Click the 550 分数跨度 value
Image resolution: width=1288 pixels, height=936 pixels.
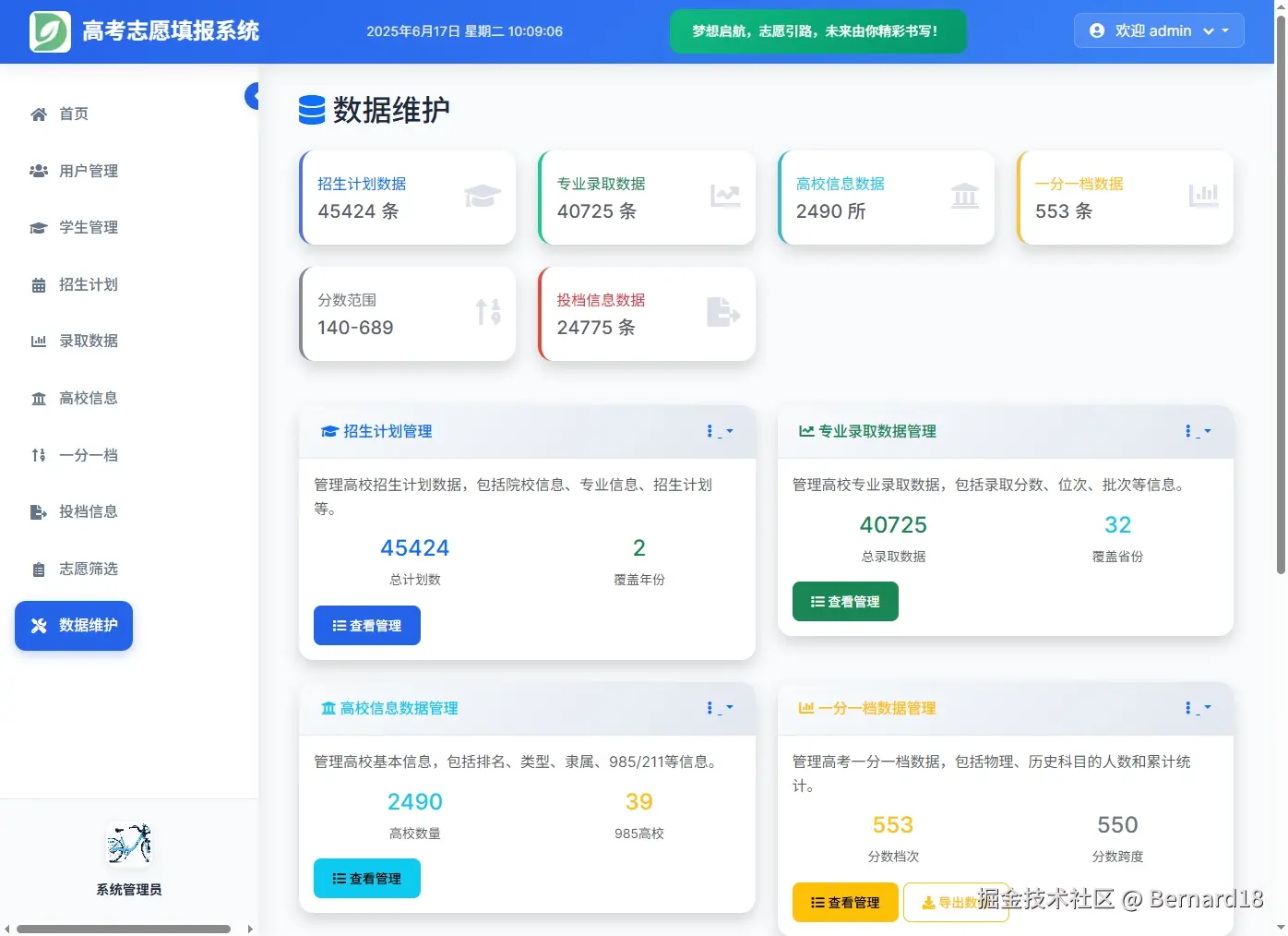point(1117,825)
